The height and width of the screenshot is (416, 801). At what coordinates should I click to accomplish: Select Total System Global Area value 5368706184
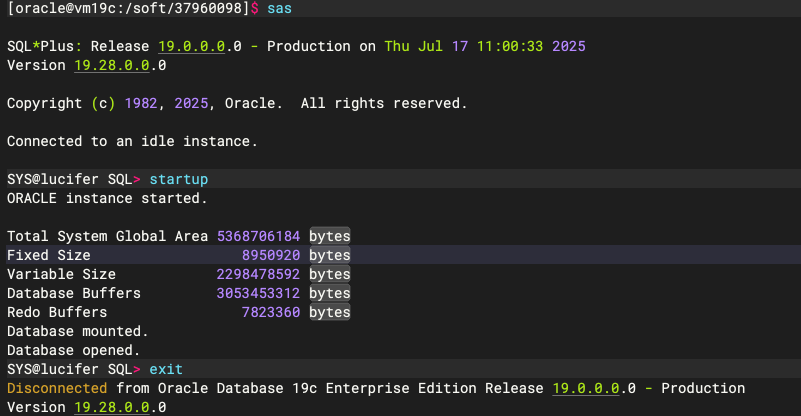coord(258,236)
